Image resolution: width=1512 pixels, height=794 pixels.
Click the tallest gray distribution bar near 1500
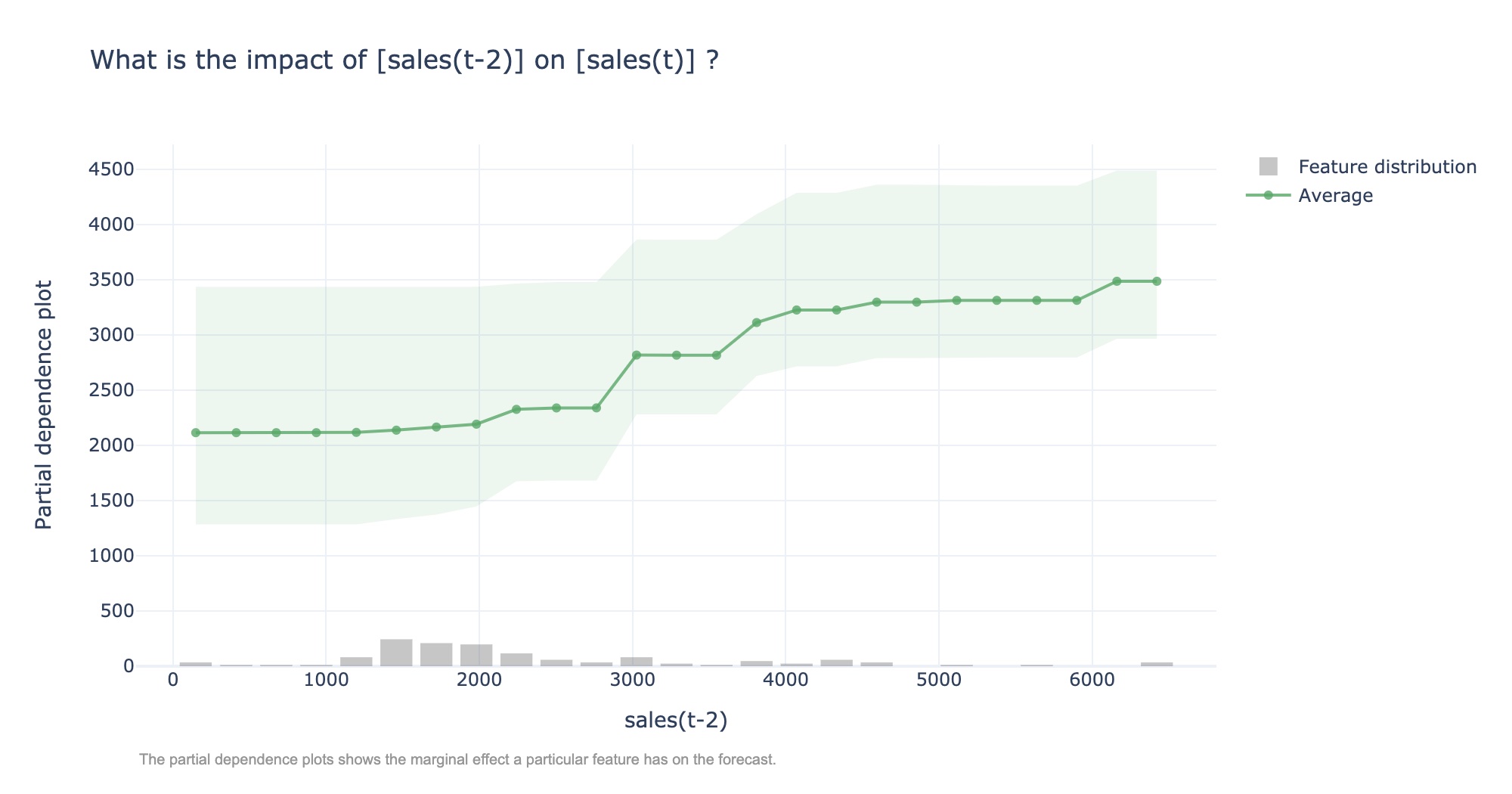point(396,653)
